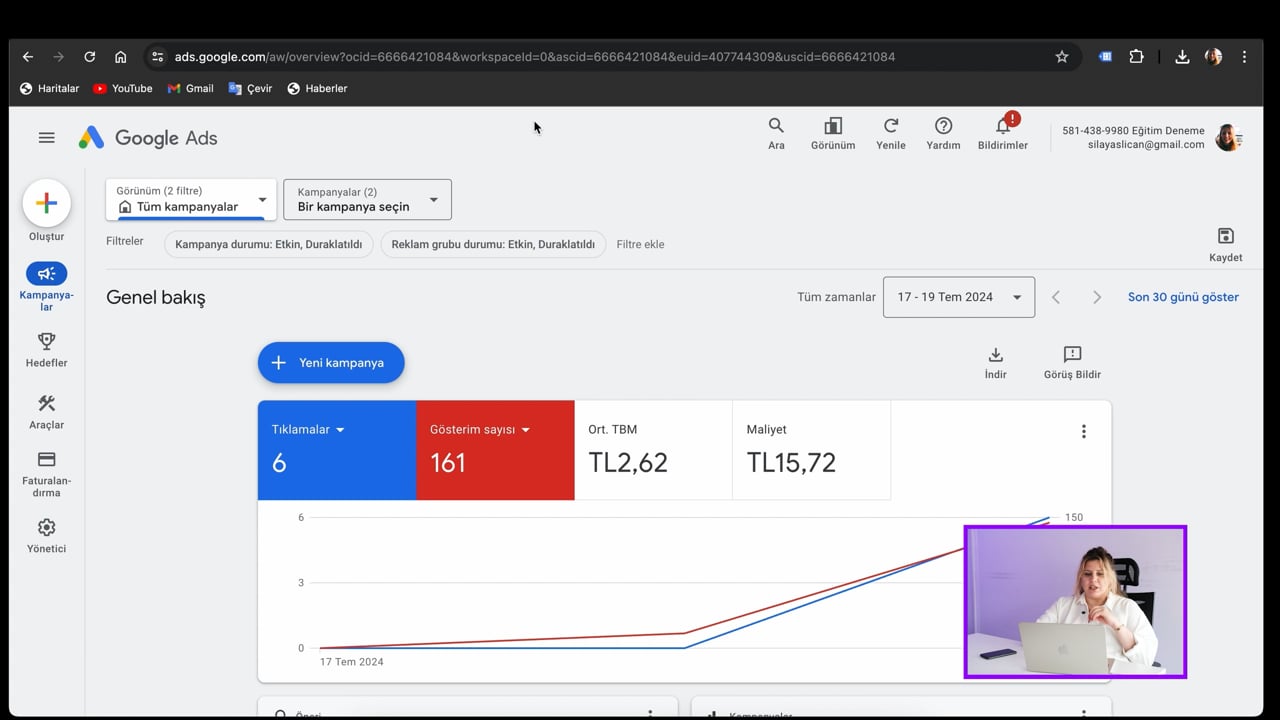Open the browser home page icon
The width and height of the screenshot is (1280, 720).
121,57
